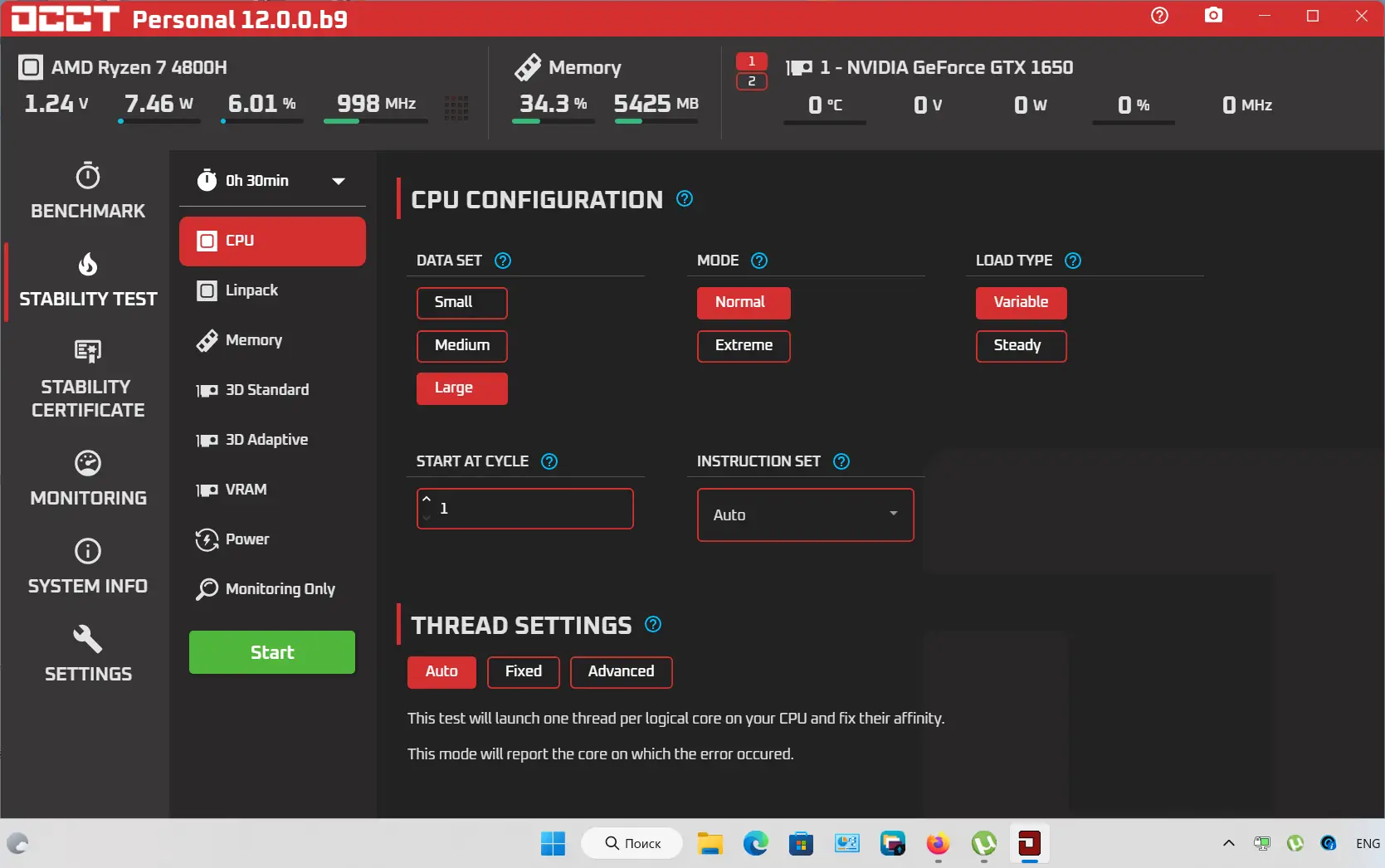Select the VRAM test
The height and width of the screenshot is (868, 1385).
[x=272, y=490]
